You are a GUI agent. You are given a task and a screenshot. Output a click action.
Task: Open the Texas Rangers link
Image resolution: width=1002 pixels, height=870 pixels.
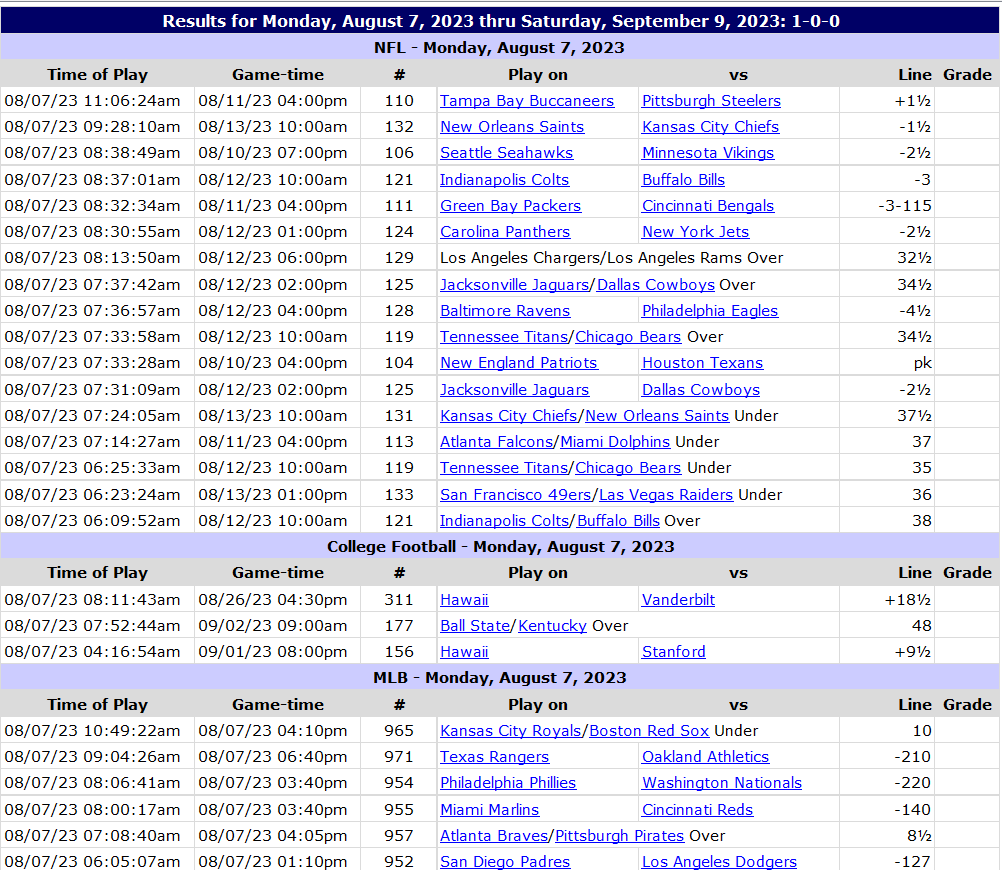495,757
